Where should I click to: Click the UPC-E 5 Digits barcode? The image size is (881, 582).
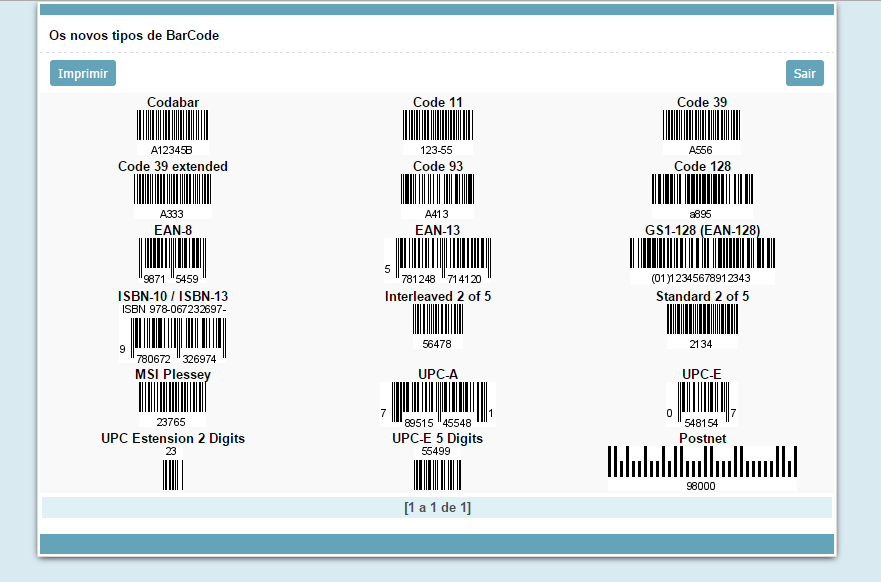coord(437,472)
